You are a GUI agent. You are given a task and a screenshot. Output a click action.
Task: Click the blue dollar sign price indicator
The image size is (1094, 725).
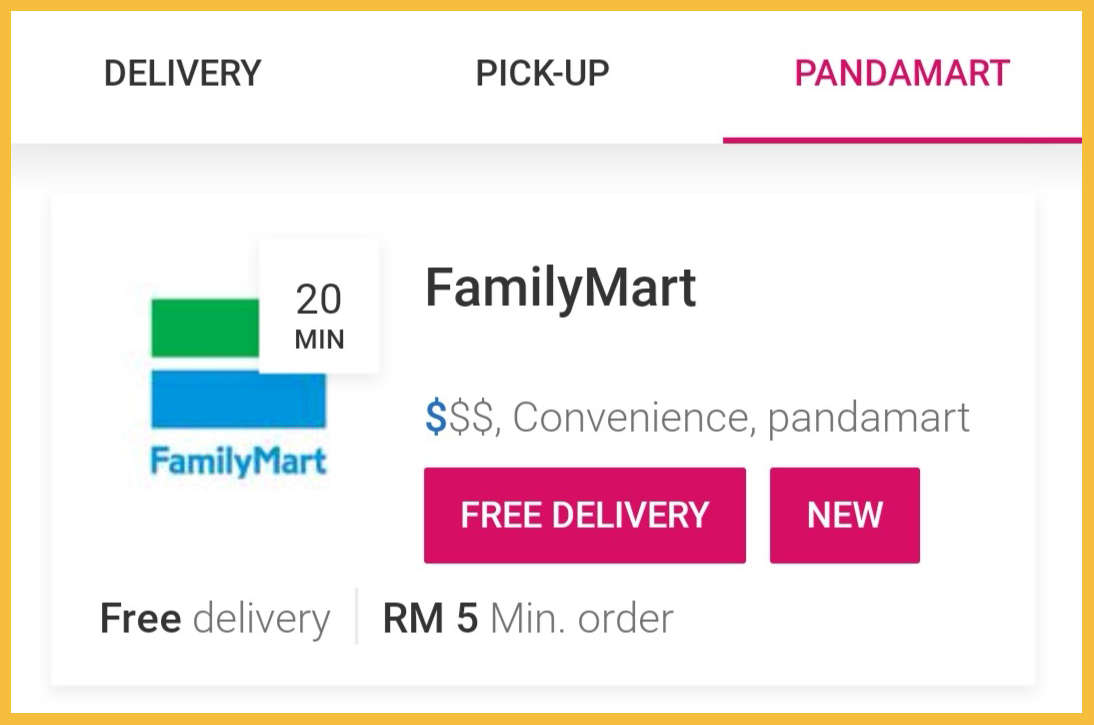click(x=435, y=418)
